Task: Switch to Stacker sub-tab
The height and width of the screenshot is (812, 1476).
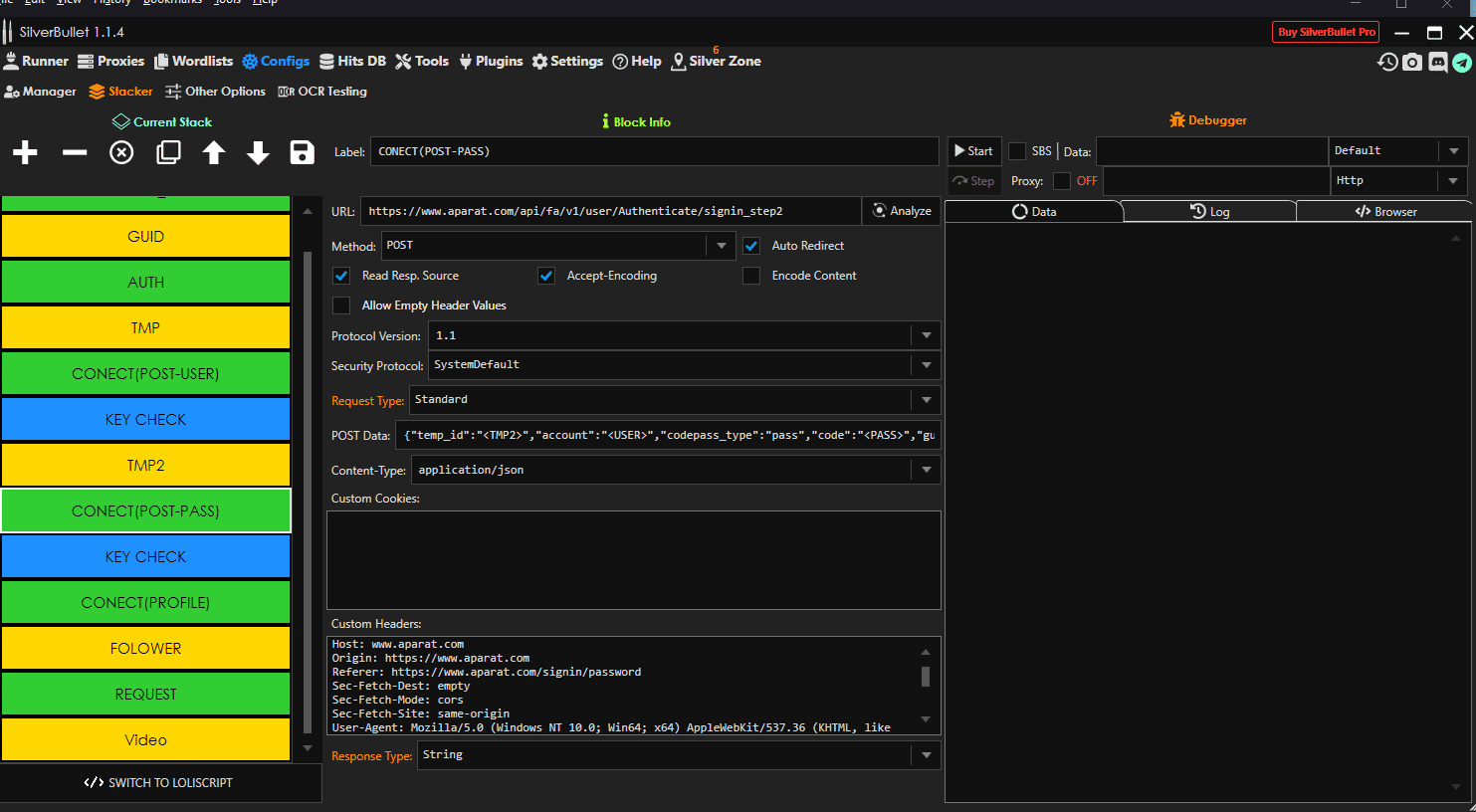Action: (x=120, y=92)
